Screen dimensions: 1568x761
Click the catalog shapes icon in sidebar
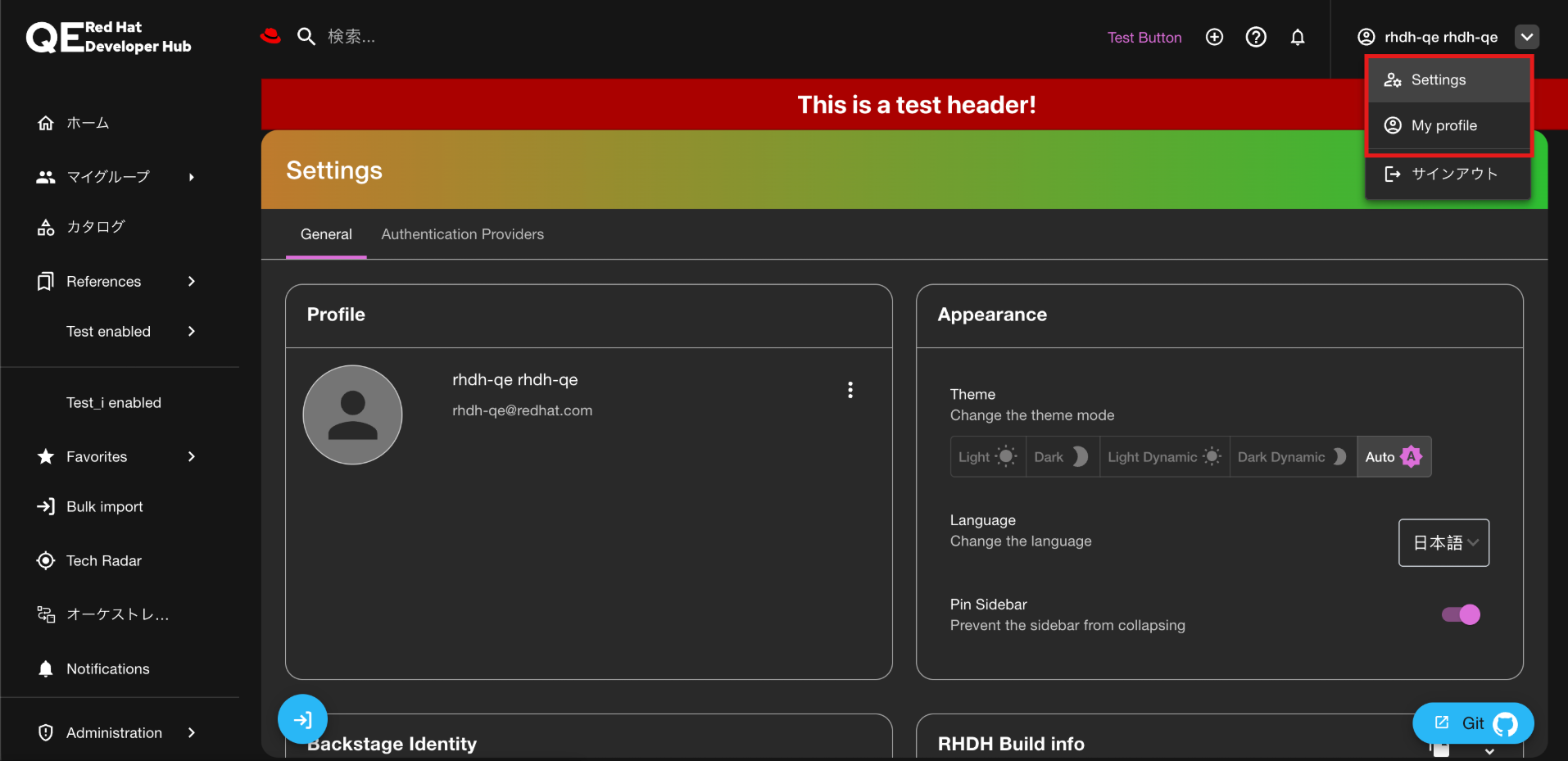pyautogui.click(x=46, y=227)
